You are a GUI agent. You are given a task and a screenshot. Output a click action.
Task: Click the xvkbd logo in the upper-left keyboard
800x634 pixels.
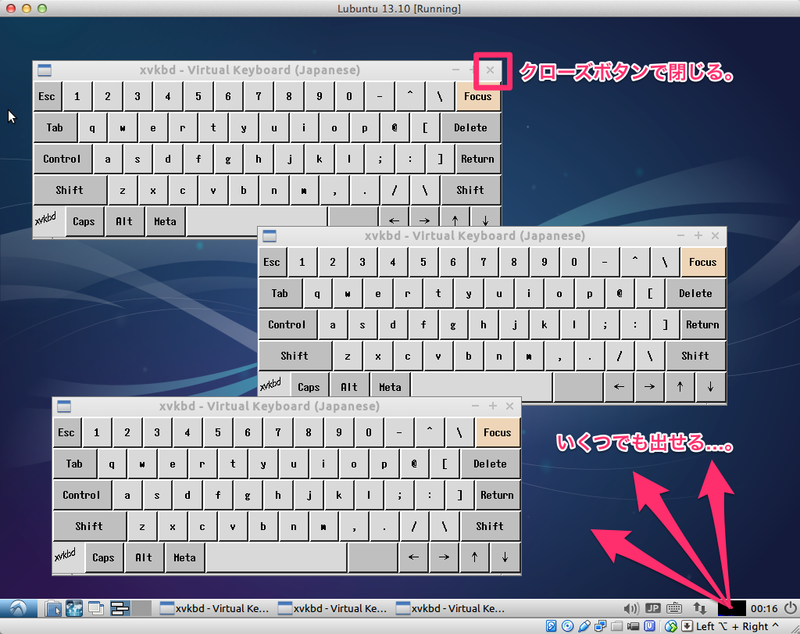[x=46, y=219]
